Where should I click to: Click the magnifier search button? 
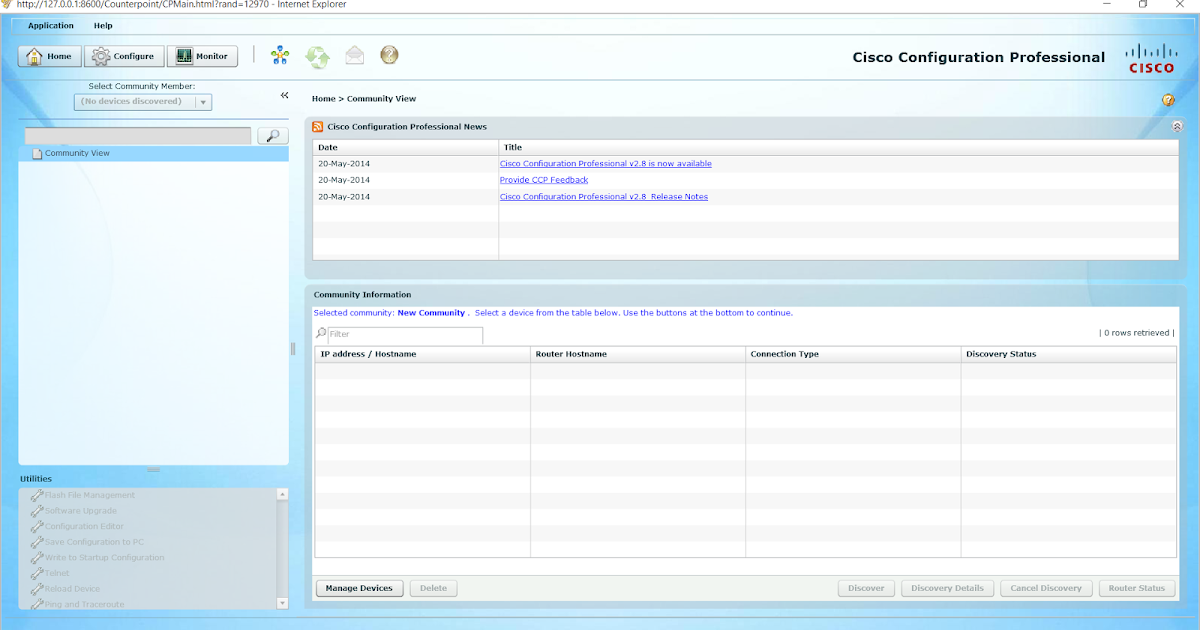pyautogui.click(x=273, y=135)
